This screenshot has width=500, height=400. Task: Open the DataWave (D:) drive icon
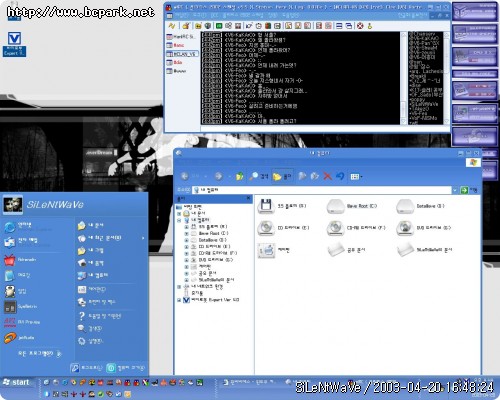coord(405,206)
